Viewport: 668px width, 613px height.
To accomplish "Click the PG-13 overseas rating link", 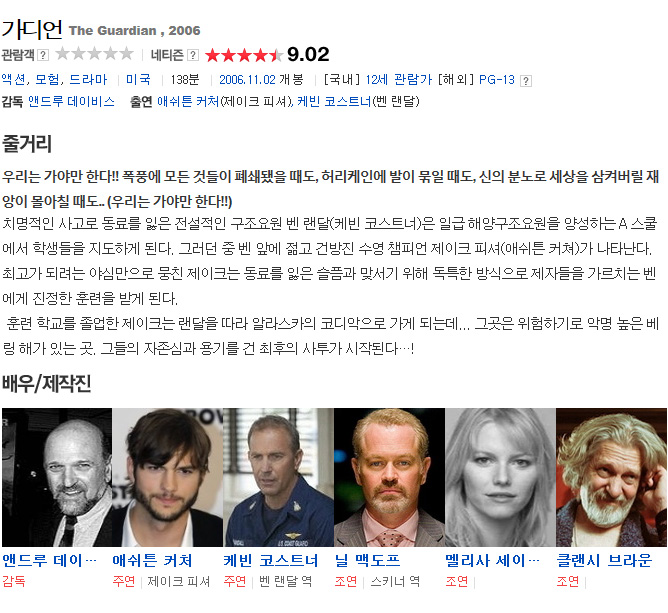I will click(497, 79).
